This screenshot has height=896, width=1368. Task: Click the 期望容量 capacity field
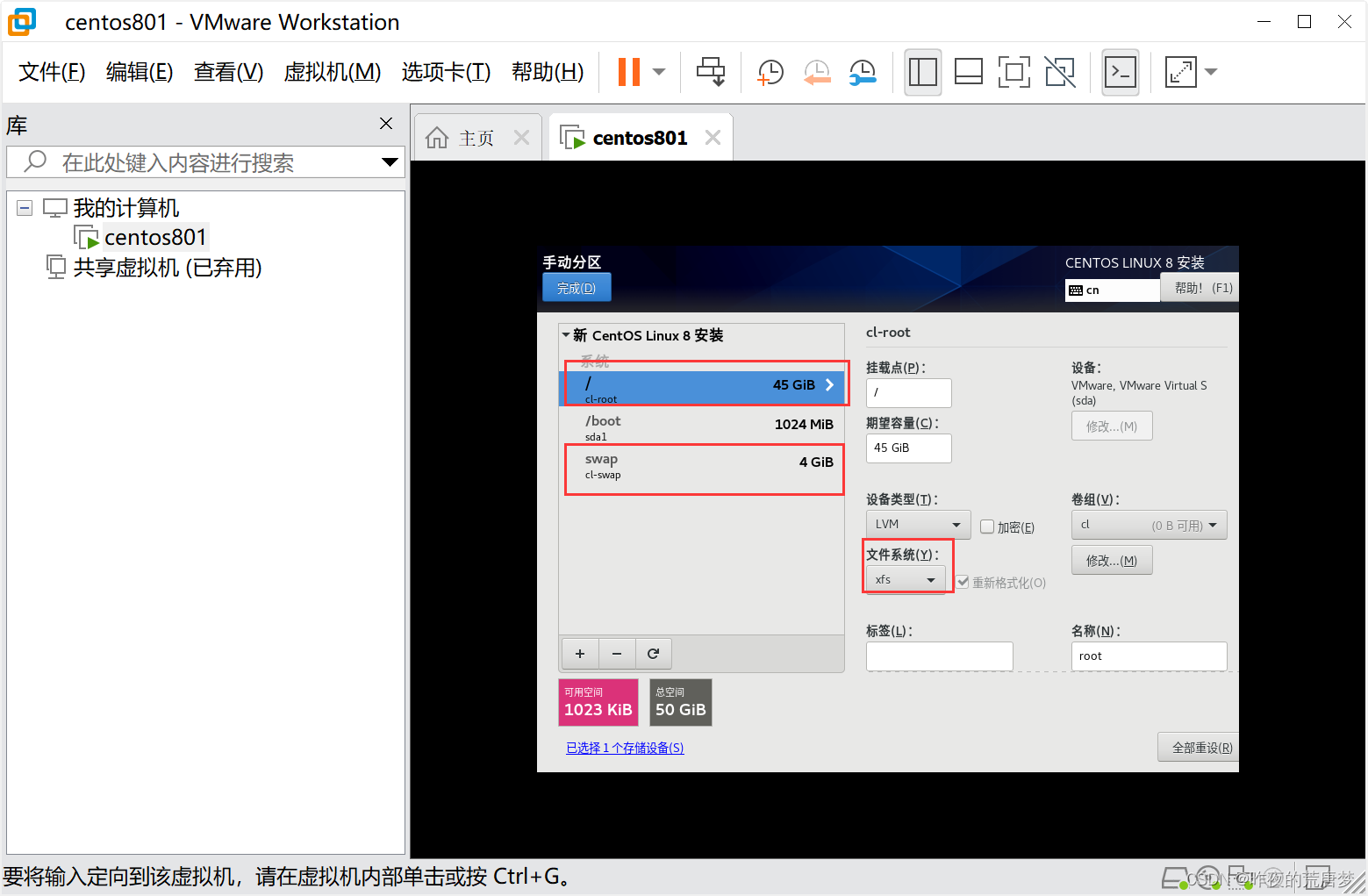[x=909, y=448]
